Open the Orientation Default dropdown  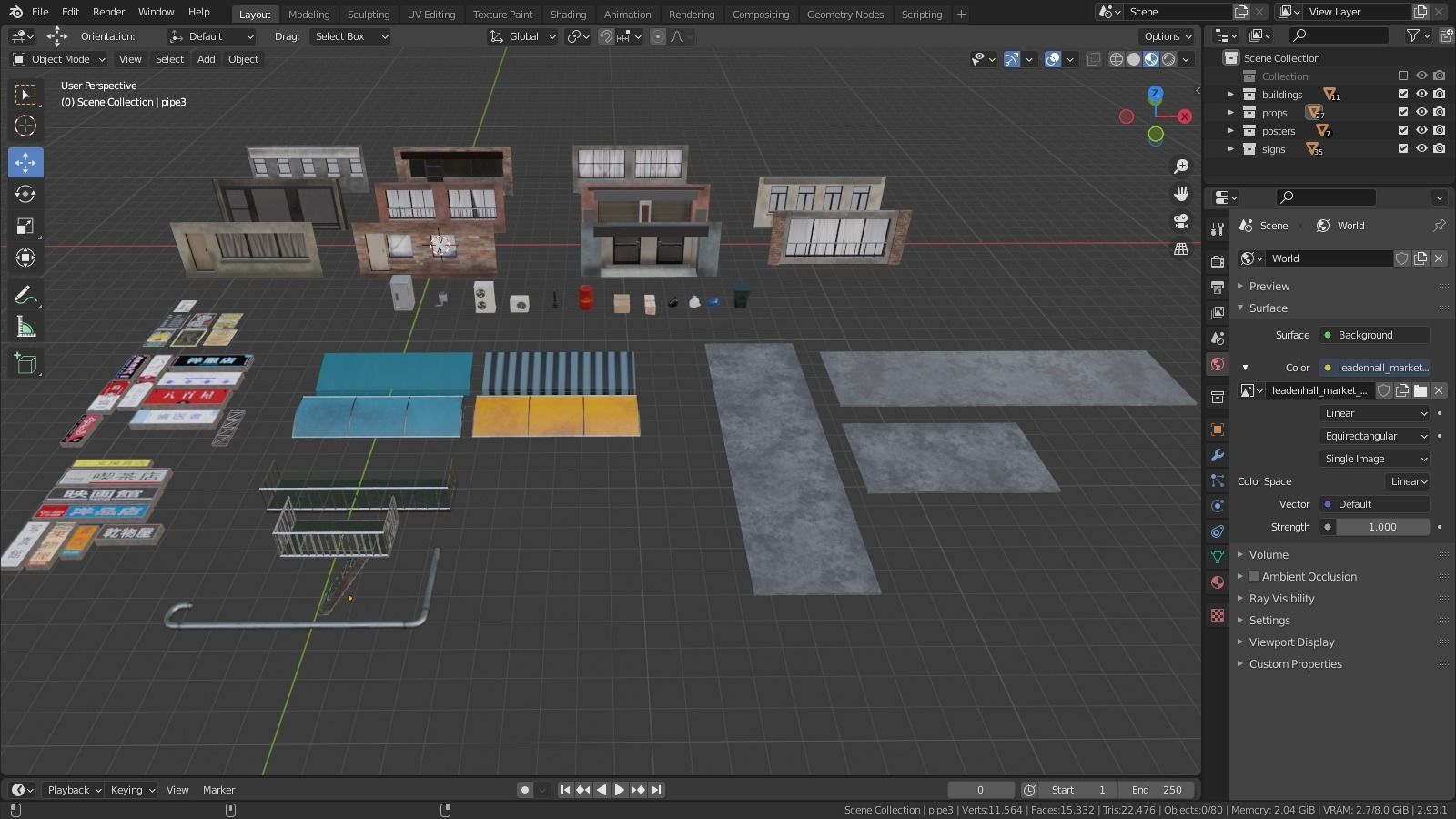[211, 36]
